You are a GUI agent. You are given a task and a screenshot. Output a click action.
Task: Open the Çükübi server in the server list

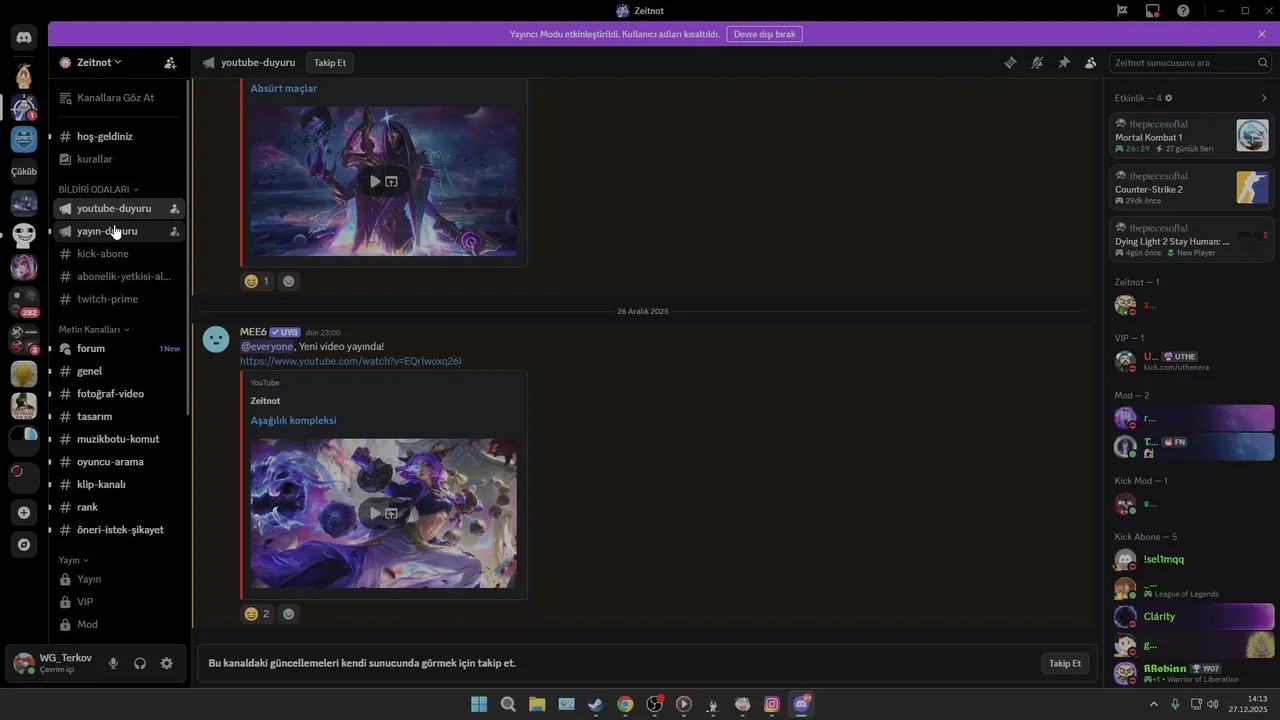click(x=24, y=171)
